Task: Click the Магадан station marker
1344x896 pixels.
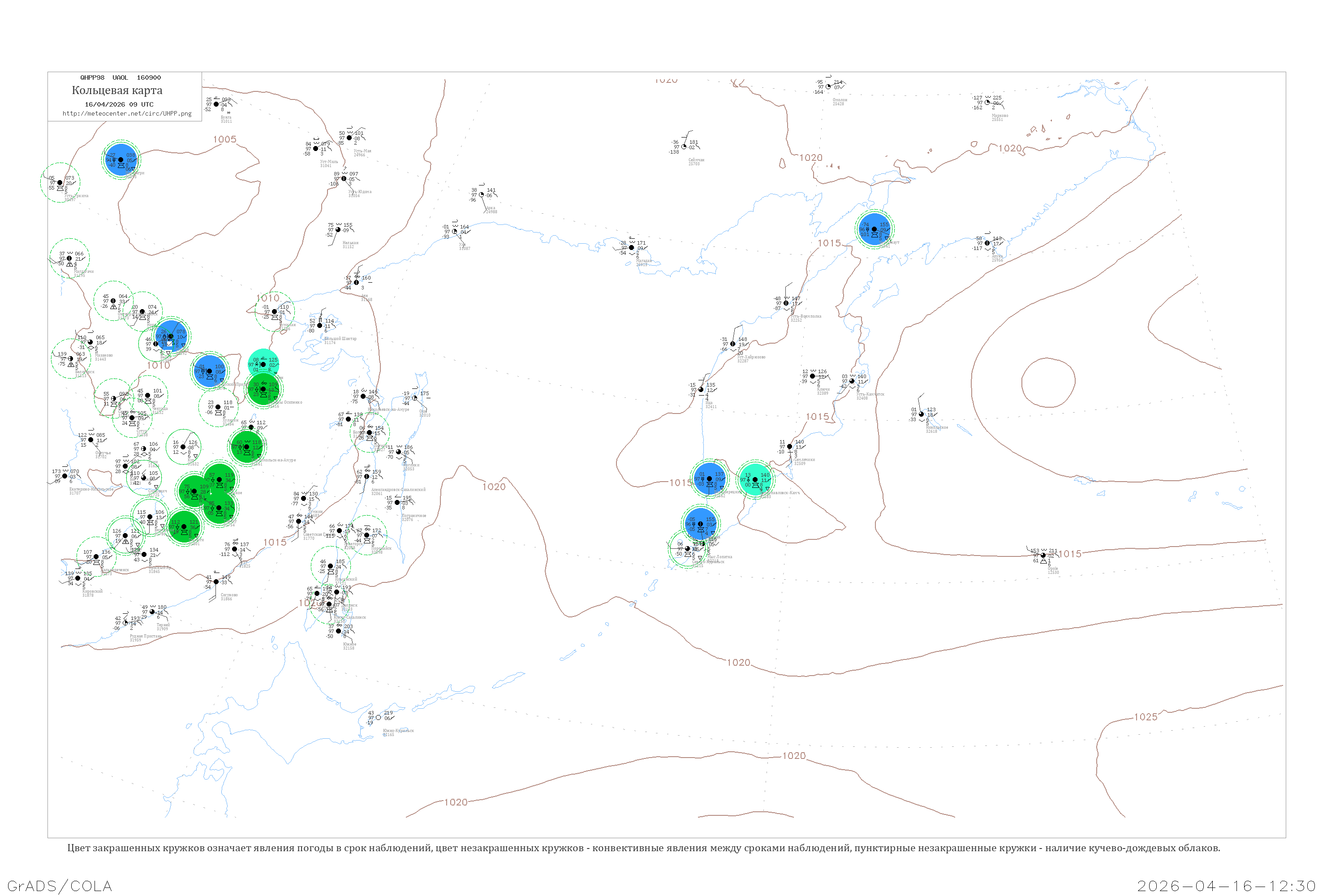Action: point(631,247)
